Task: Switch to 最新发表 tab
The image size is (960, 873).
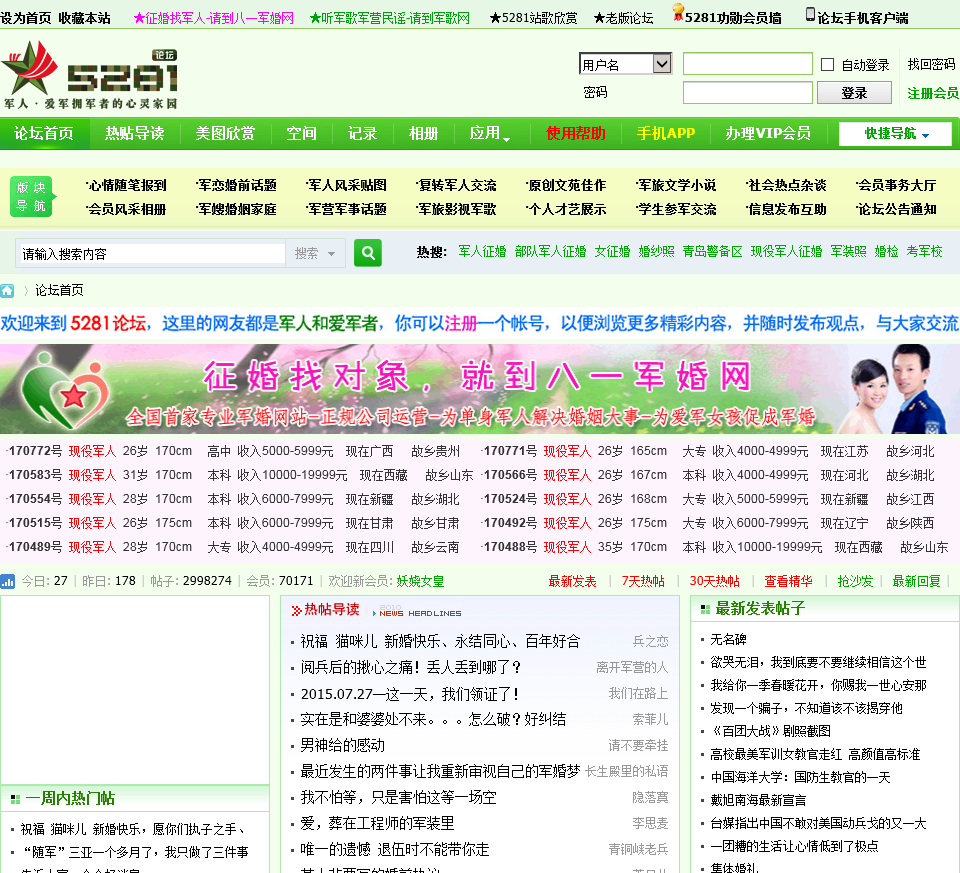Action: pos(572,581)
